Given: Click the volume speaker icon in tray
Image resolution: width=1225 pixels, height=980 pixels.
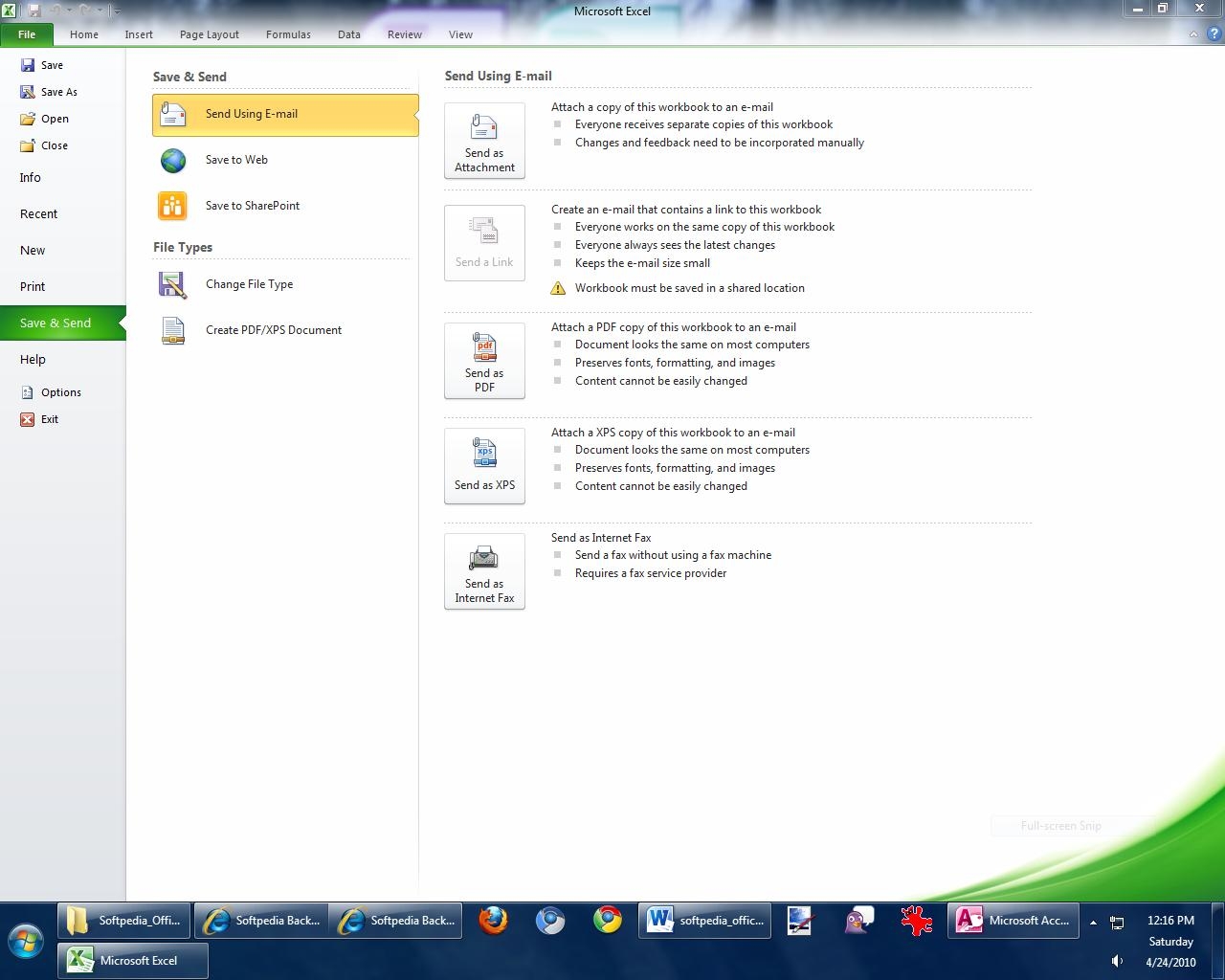Looking at the screenshot, I should coord(1117,961).
